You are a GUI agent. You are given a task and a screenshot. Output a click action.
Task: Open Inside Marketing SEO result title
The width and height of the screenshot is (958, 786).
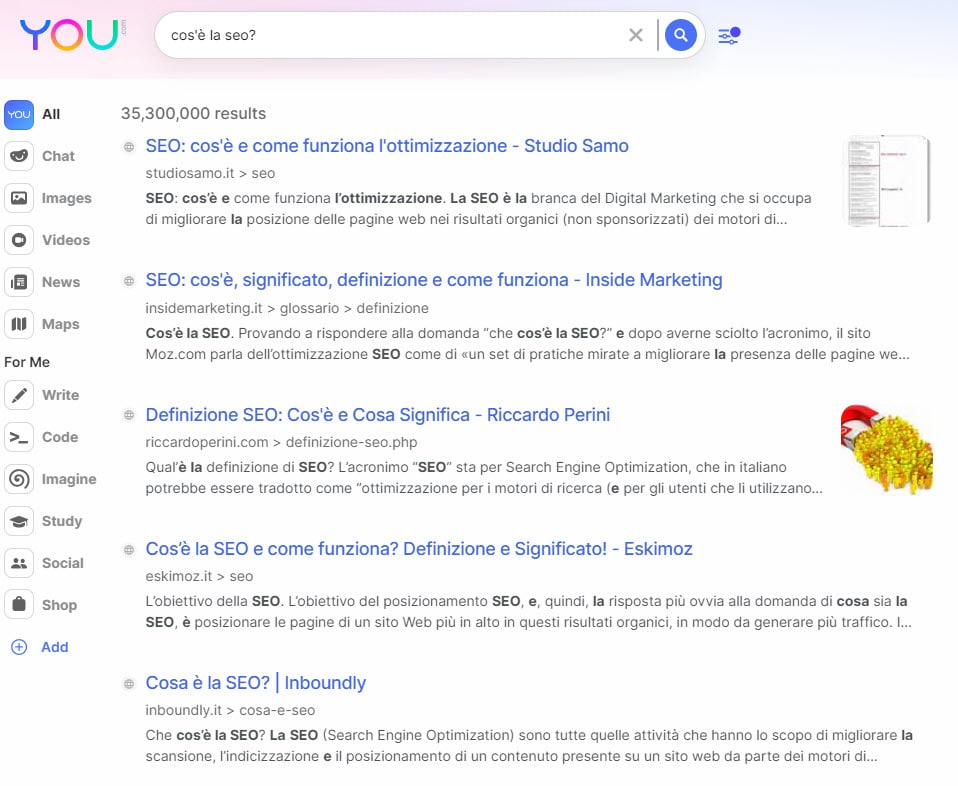tap(434, 280)
